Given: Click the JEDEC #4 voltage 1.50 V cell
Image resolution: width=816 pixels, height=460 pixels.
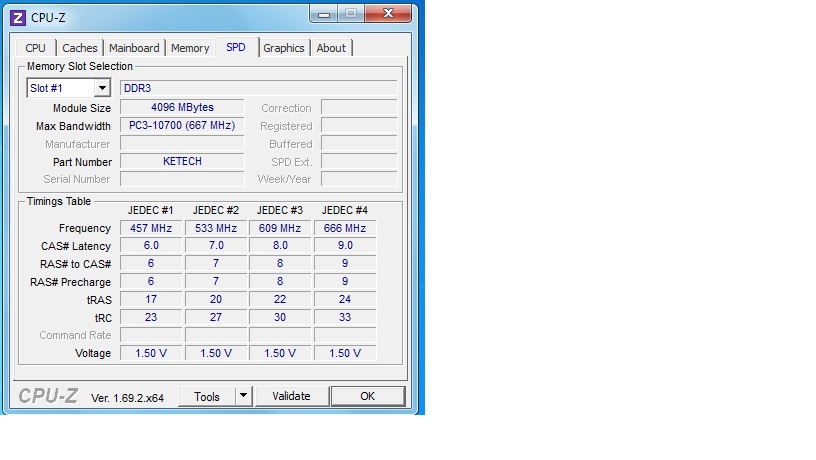Looking at the screenshot, I should pyautogui.click(x=345, y=353).
